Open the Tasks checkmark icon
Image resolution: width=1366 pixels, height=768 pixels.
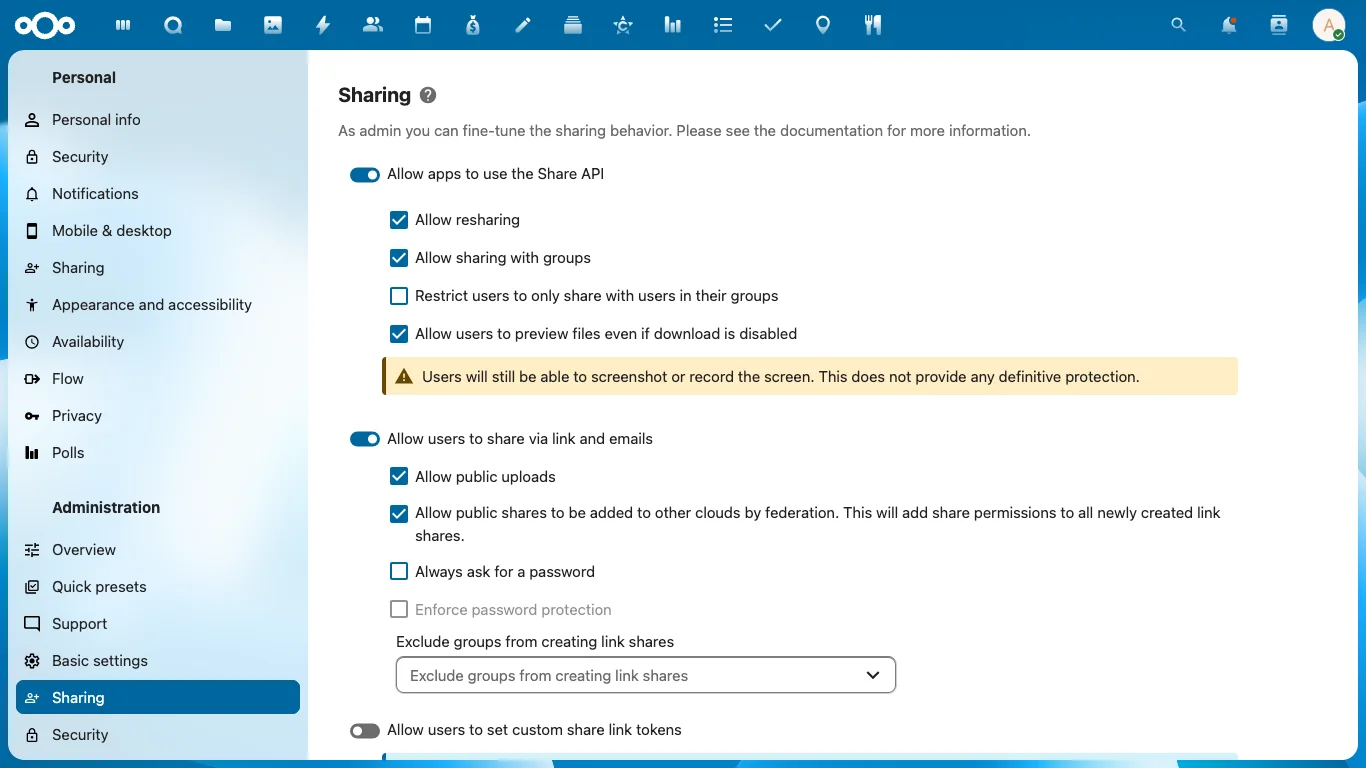click(x=773, y=25)
